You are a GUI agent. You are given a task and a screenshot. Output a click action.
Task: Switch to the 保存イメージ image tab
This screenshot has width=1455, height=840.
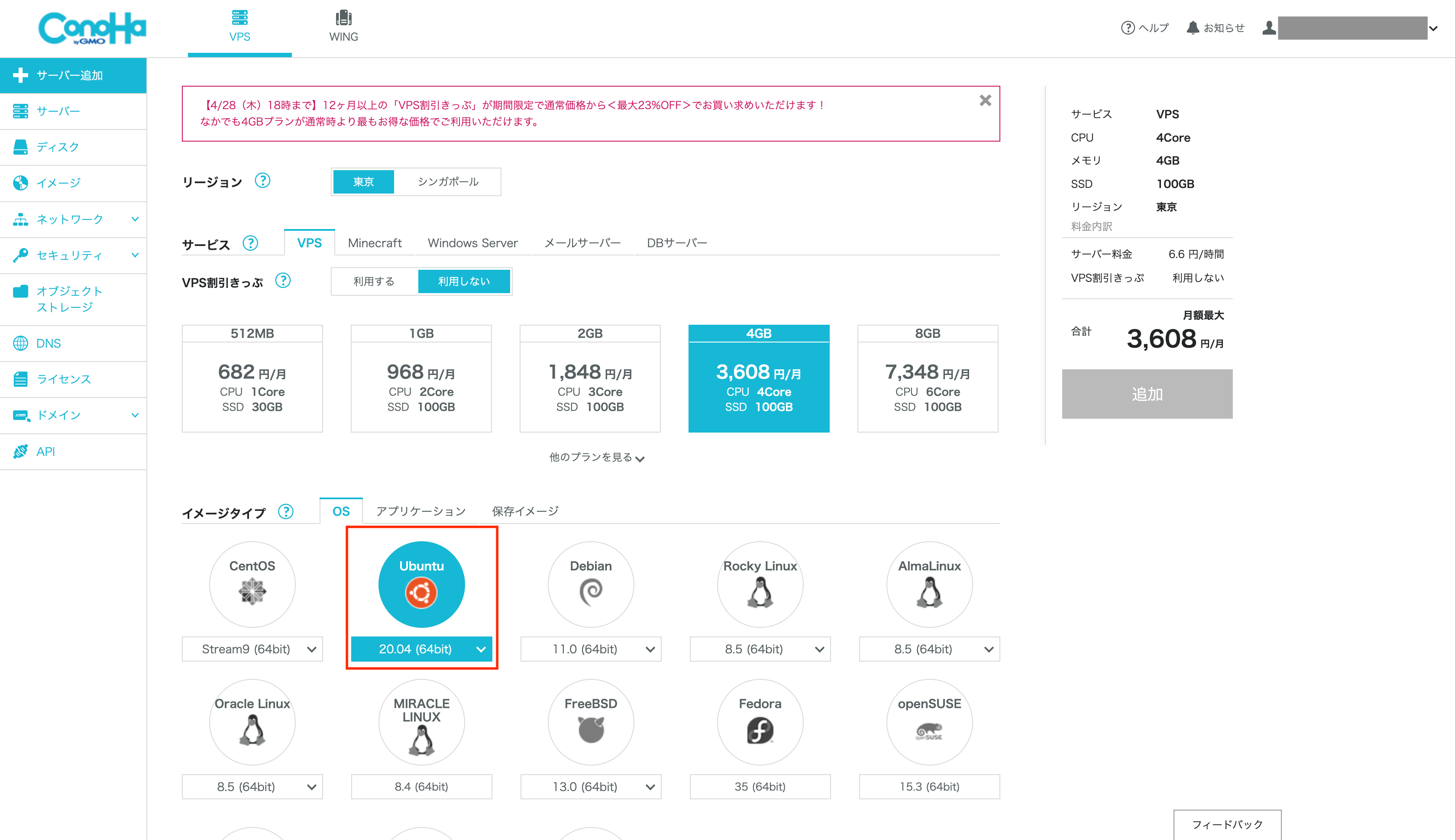[x=525, y=511]
